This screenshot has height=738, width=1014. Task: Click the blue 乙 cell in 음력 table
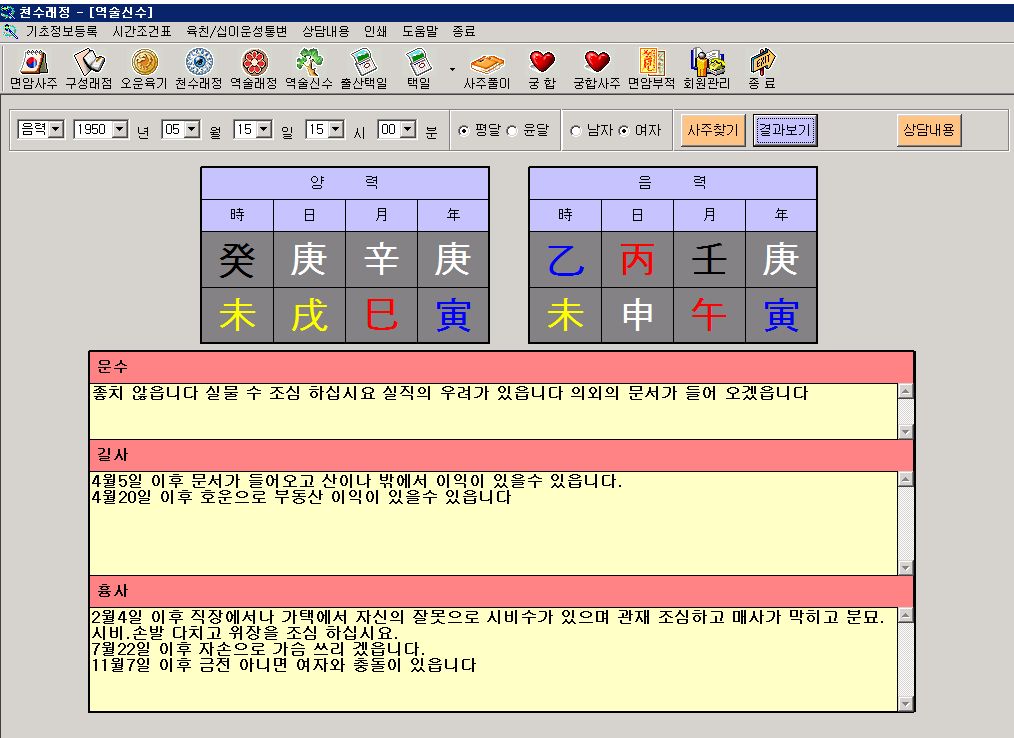[x=565, y=259]
